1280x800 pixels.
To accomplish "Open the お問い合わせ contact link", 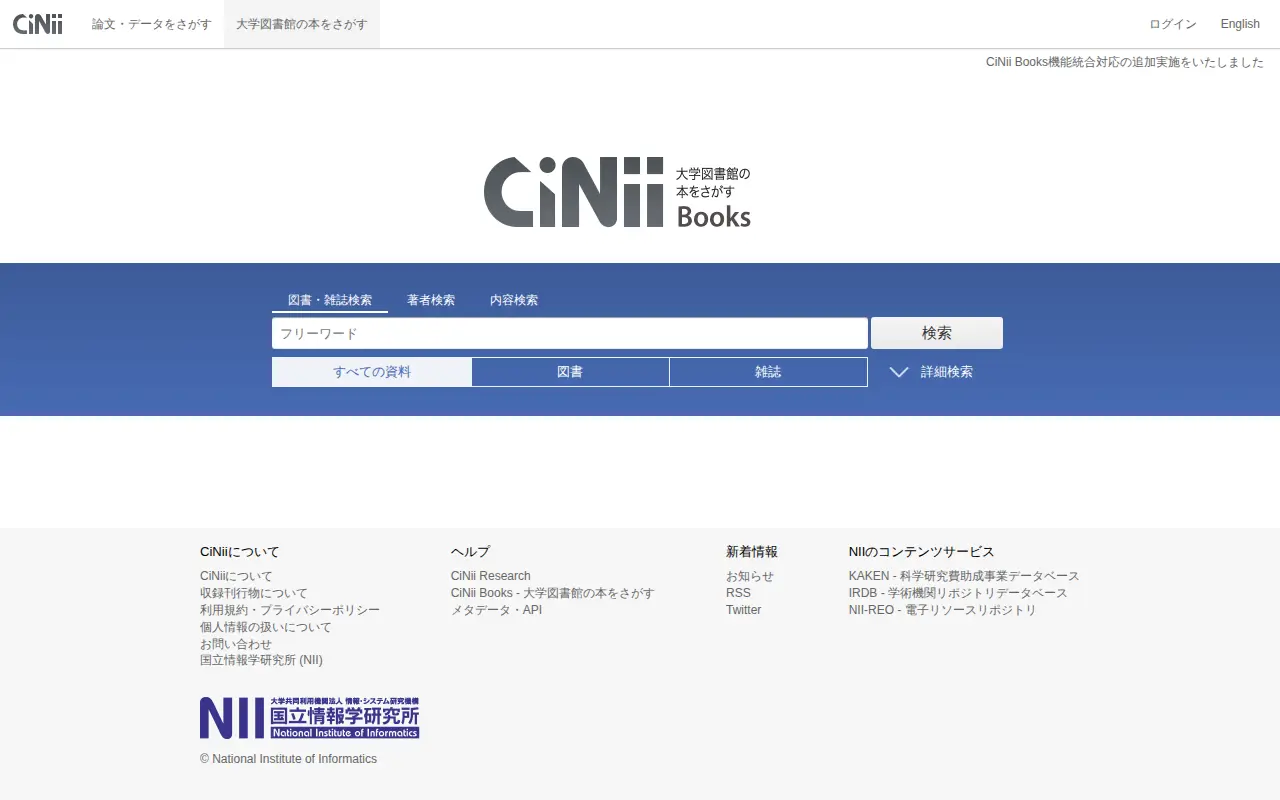I will (x=236, y=644).
